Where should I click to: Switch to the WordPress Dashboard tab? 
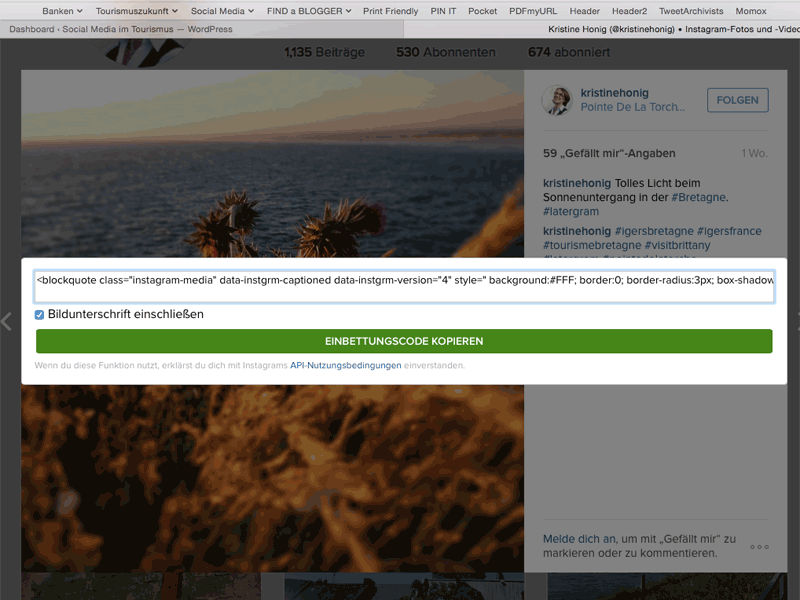click(x=121, y=29)
